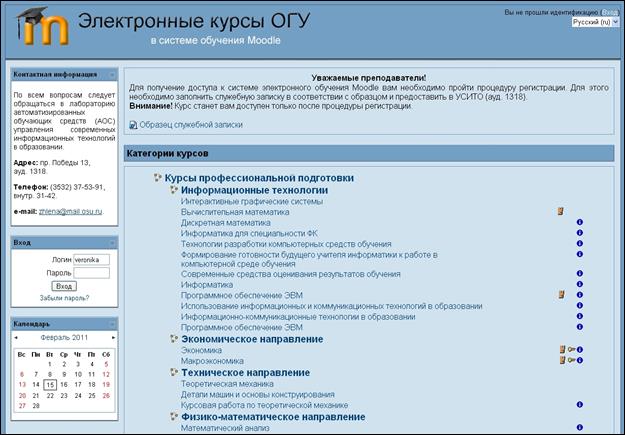The height and width of the screenshot is (435, 625).
Task: Open Курсовая работа по теоретической механике
Action: click(264, 405)
